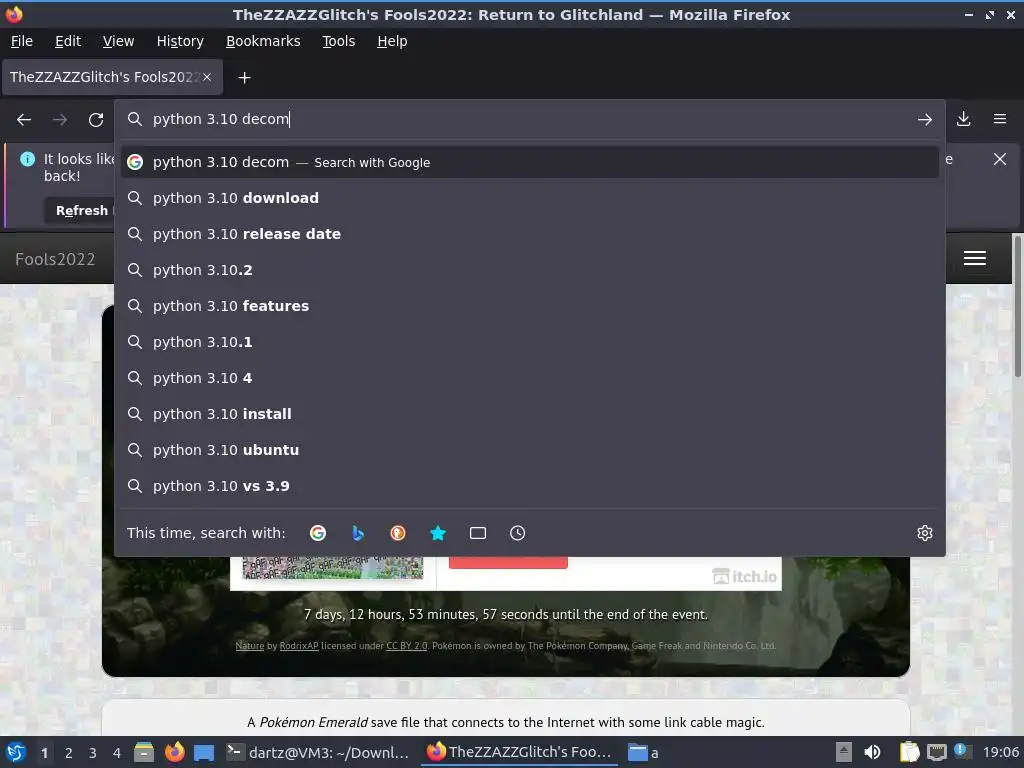Open a new tab with the plus button
Viewport: 1024px width, 768px height.
point(244,78)
